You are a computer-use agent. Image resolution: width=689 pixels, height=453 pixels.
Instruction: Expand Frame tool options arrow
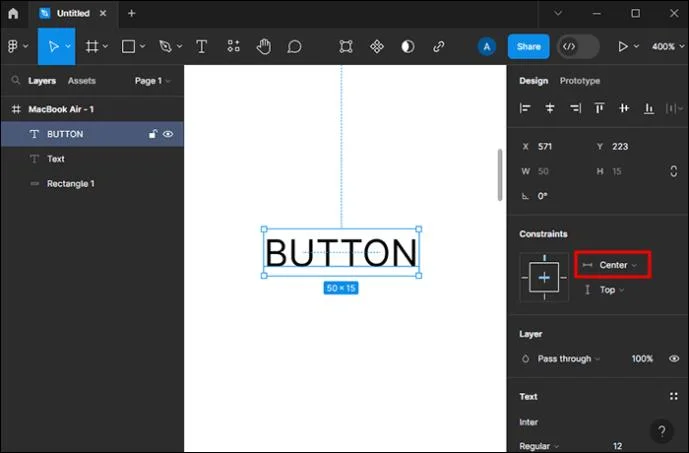point(105,46)
